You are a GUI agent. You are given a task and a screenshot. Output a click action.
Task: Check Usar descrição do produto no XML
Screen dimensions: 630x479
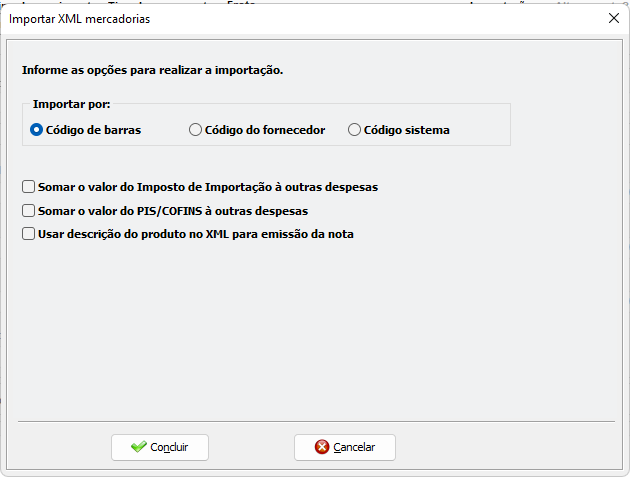pos(28,235)
